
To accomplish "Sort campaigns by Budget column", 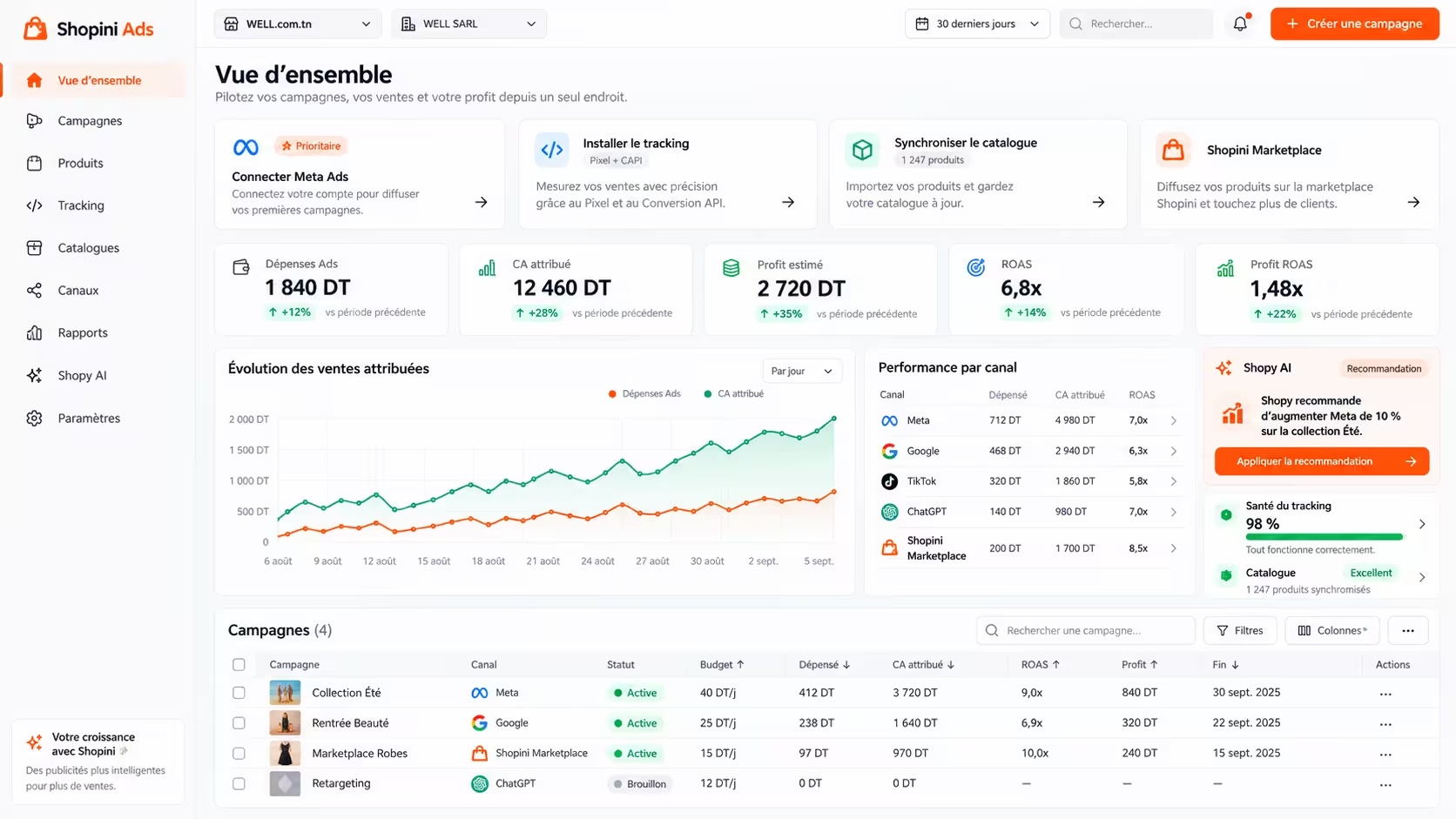I will (x=722, y=664).
